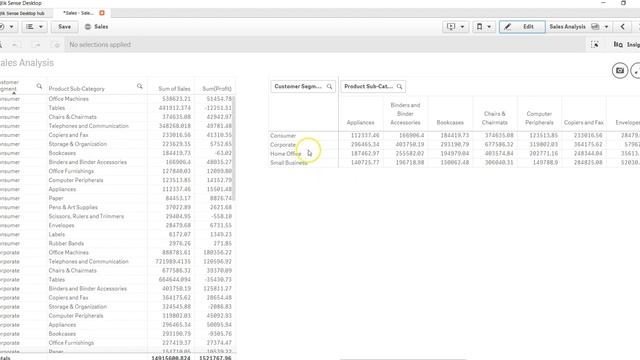Screen dimensions: 640x360
Task: Open the navigation compass menu dropdown
Action: click(7, 27)
